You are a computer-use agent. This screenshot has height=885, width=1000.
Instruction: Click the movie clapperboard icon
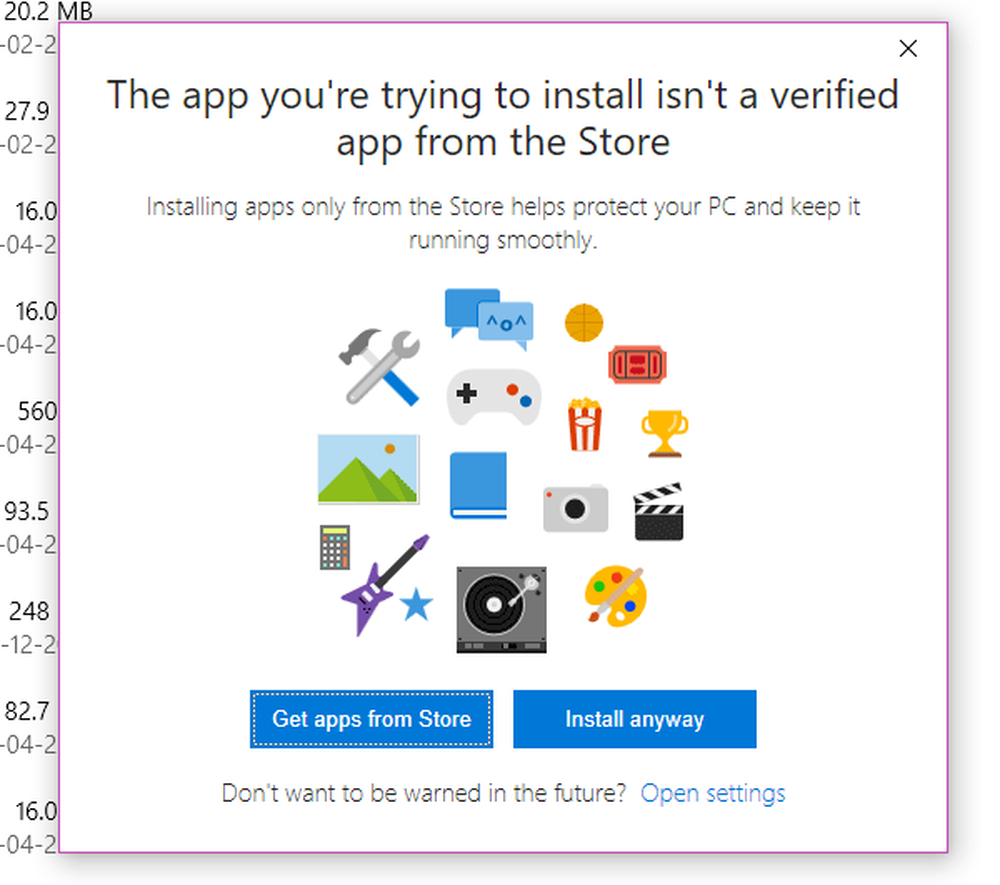659,512
